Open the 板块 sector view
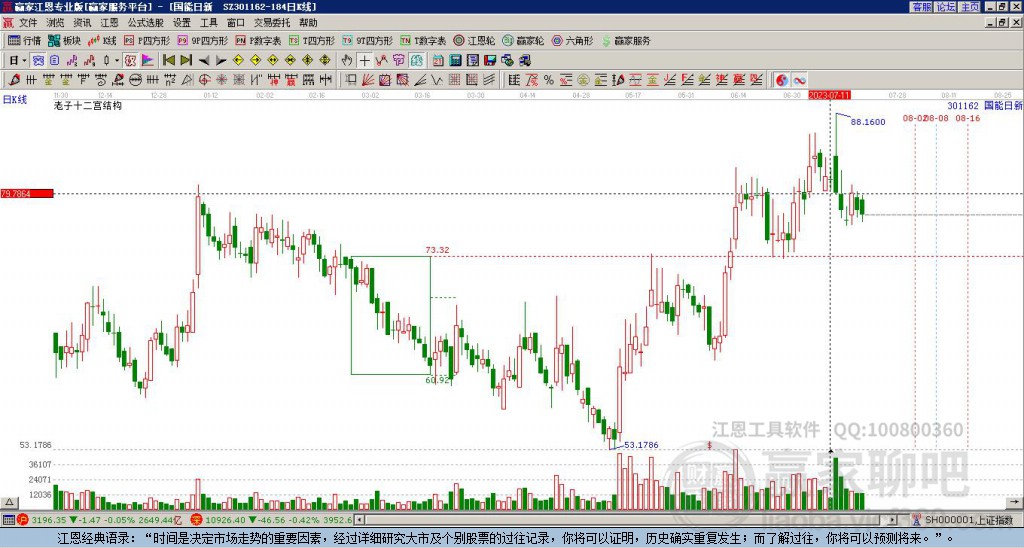The width and height of the screenshot is (1024, 548). click(x=64, y=40)
